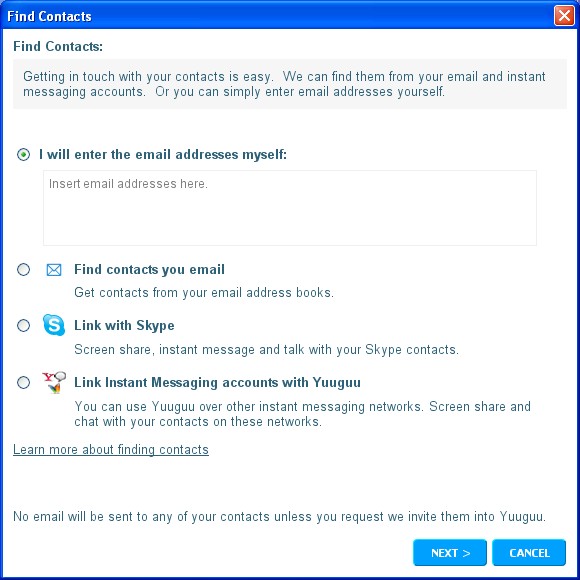Choose the Link Instant Messaging accounts radio button

coord(23,382)
